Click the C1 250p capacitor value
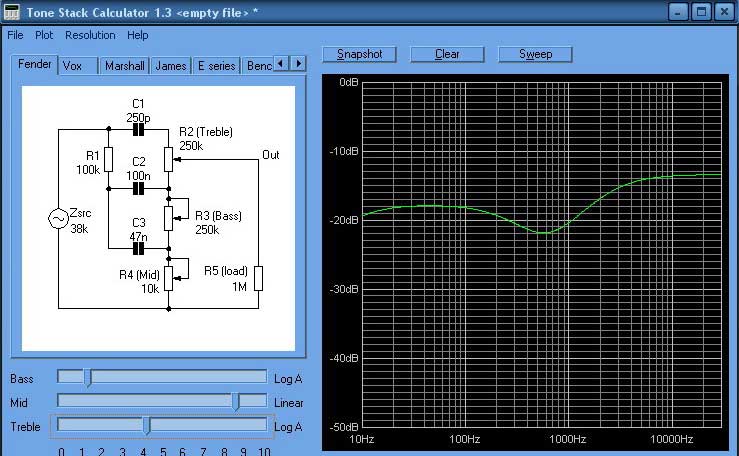Image resolution: width=739 pixels, height=456 pixels. tap(138, 117)
